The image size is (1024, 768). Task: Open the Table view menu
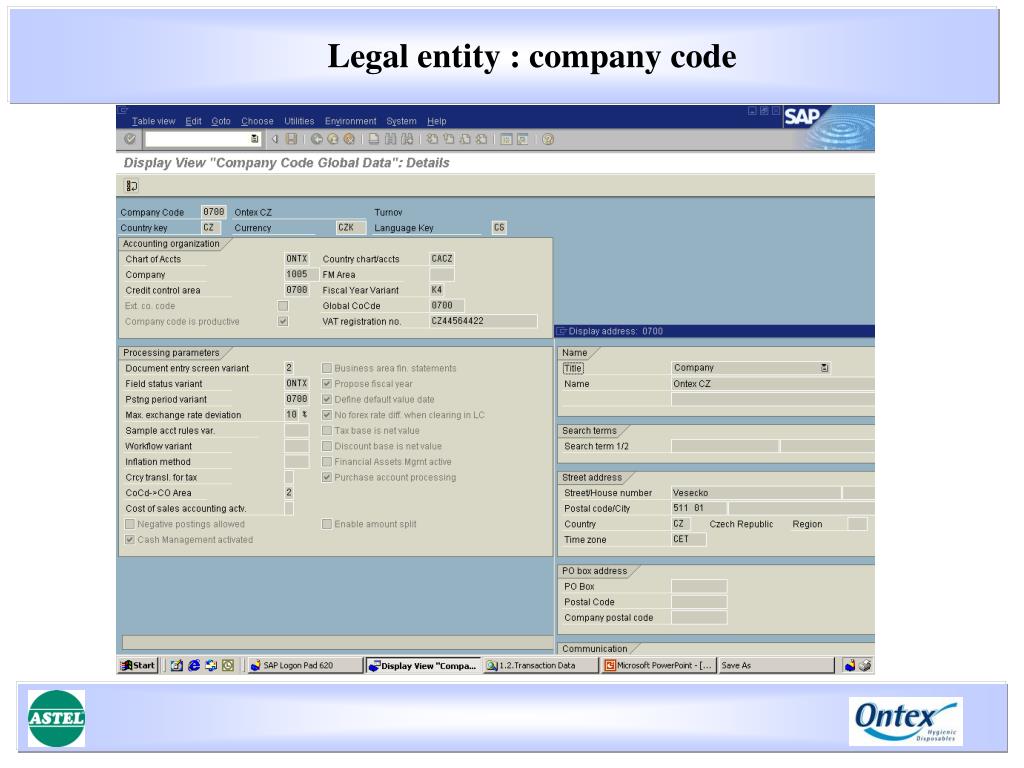(153, 121)
